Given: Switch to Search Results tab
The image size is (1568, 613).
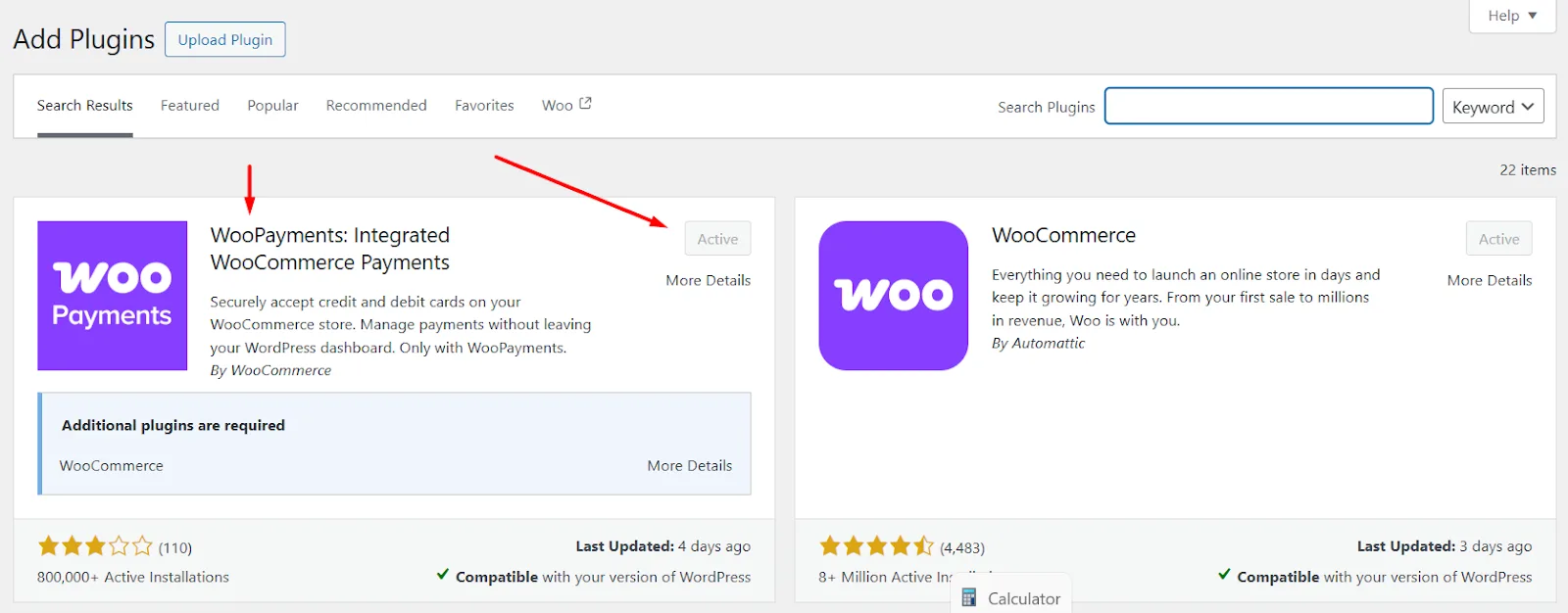Looking at the screenshot, I should click(x=85, y=106).
